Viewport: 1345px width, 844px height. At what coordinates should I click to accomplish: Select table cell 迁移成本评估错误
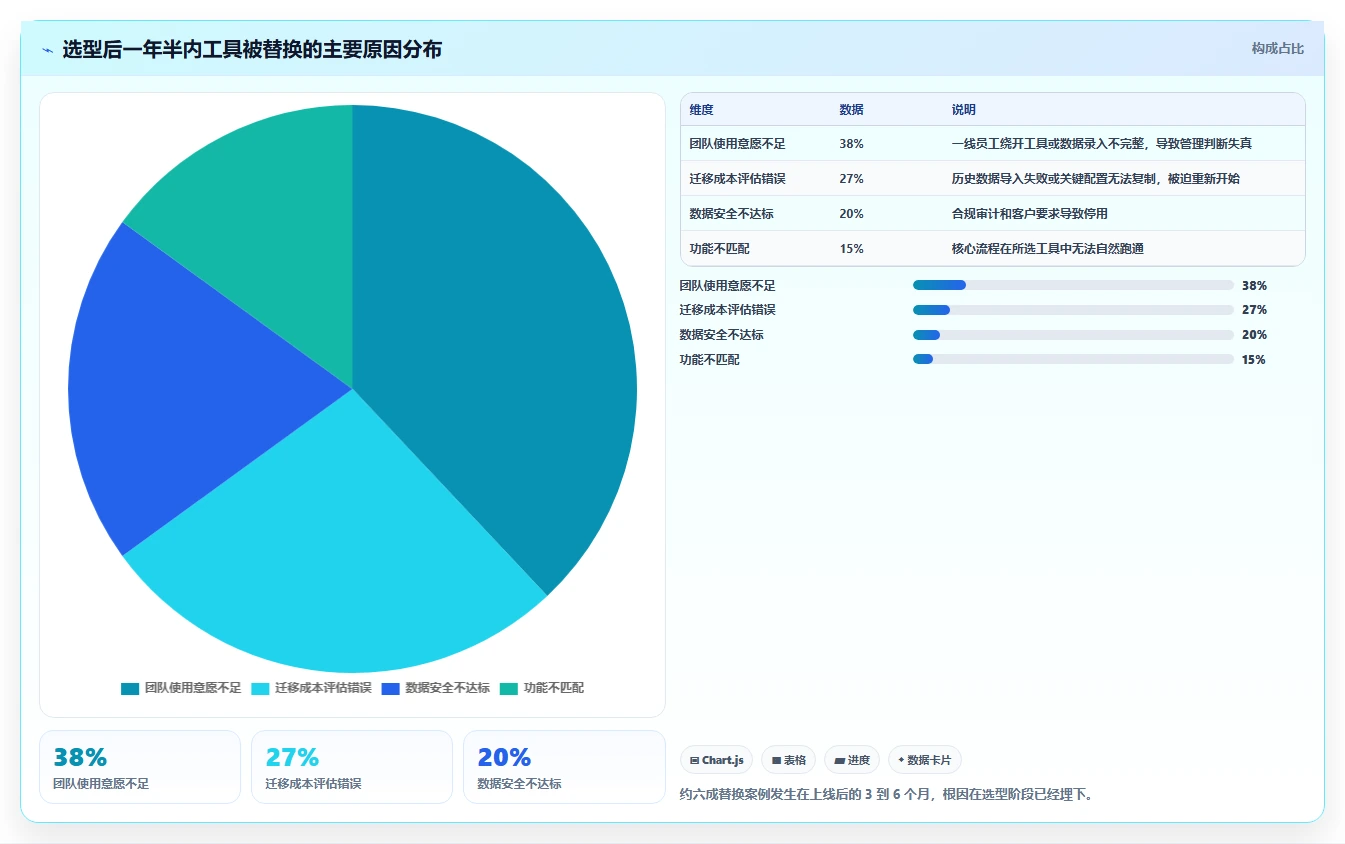(x=738, y=179)
